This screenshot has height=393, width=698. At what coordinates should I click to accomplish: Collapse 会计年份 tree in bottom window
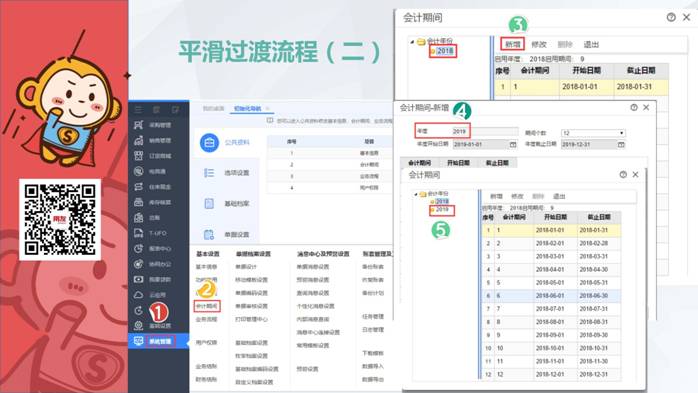tap(416, 194)
